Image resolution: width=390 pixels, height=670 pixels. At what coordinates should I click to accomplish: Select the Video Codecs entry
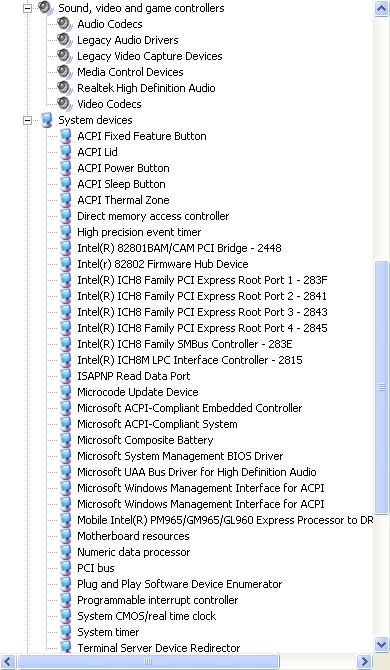(x=109, y=104)
